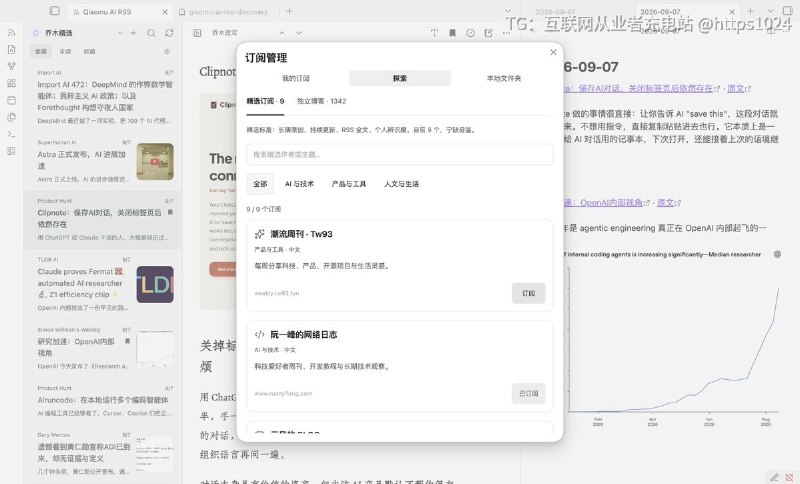The height and width of the screenshot is (484, 800).
Task: Open the Airuncode article from Product Hunt
Action: 105,401
